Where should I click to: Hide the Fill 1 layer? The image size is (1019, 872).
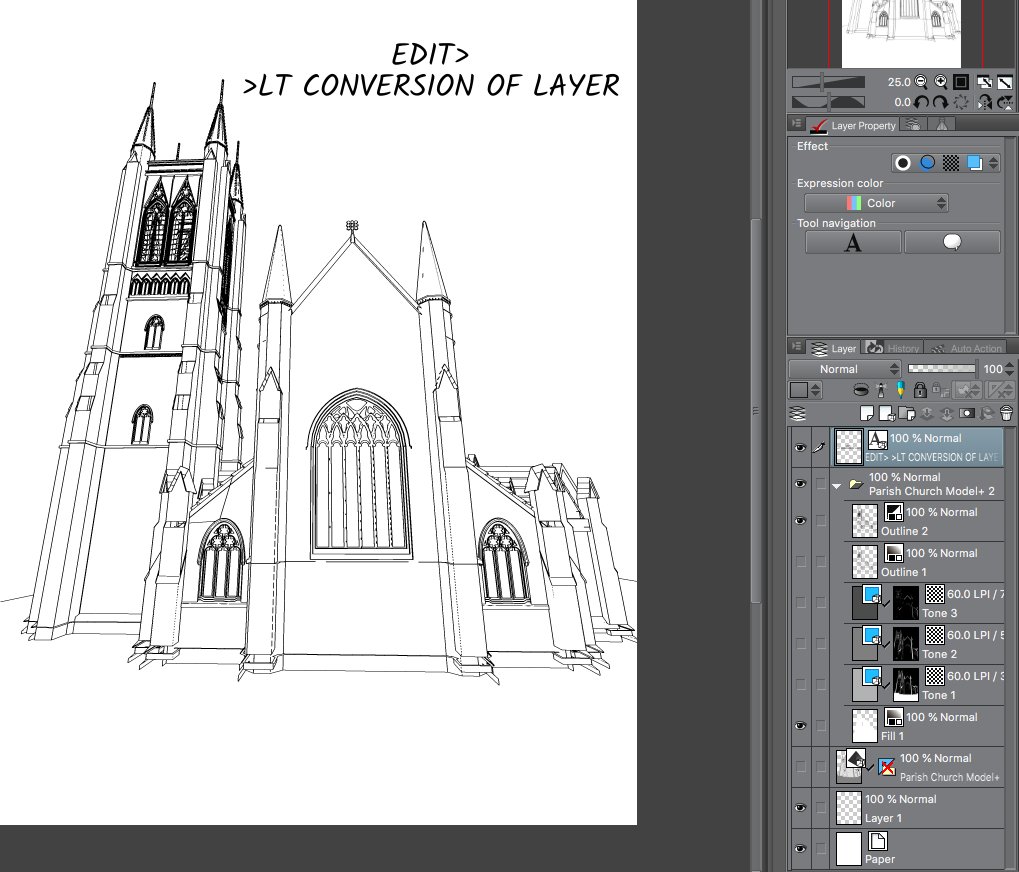[x=800, y=725]
